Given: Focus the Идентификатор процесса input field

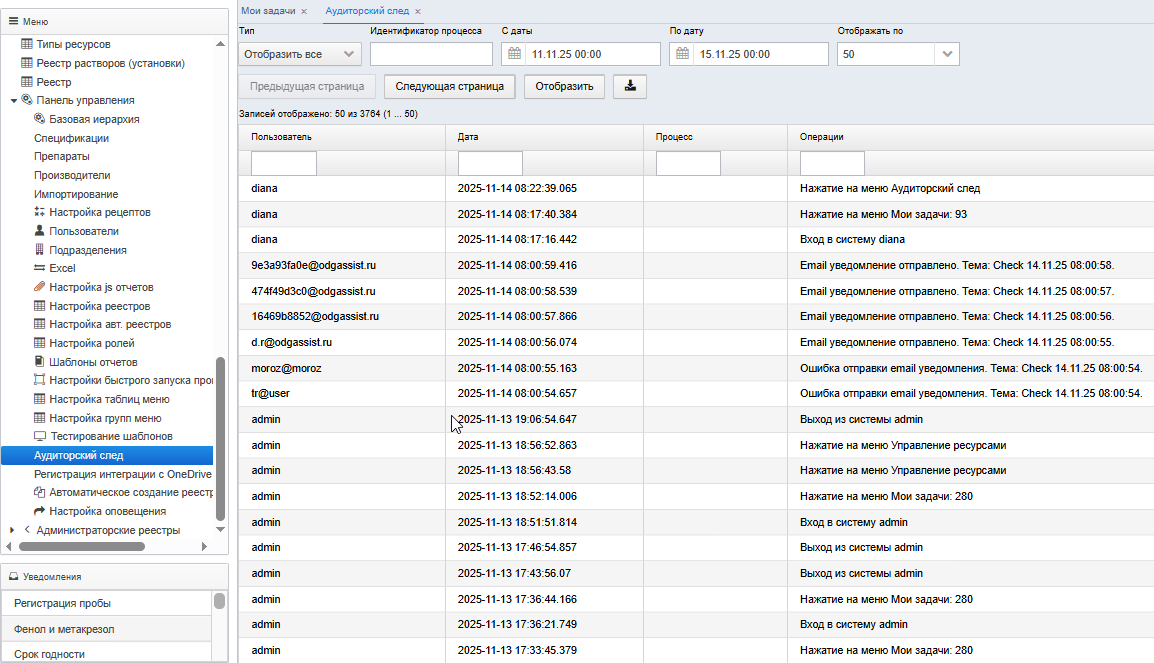Looking at the screenshot, I should tap(431, 54).
